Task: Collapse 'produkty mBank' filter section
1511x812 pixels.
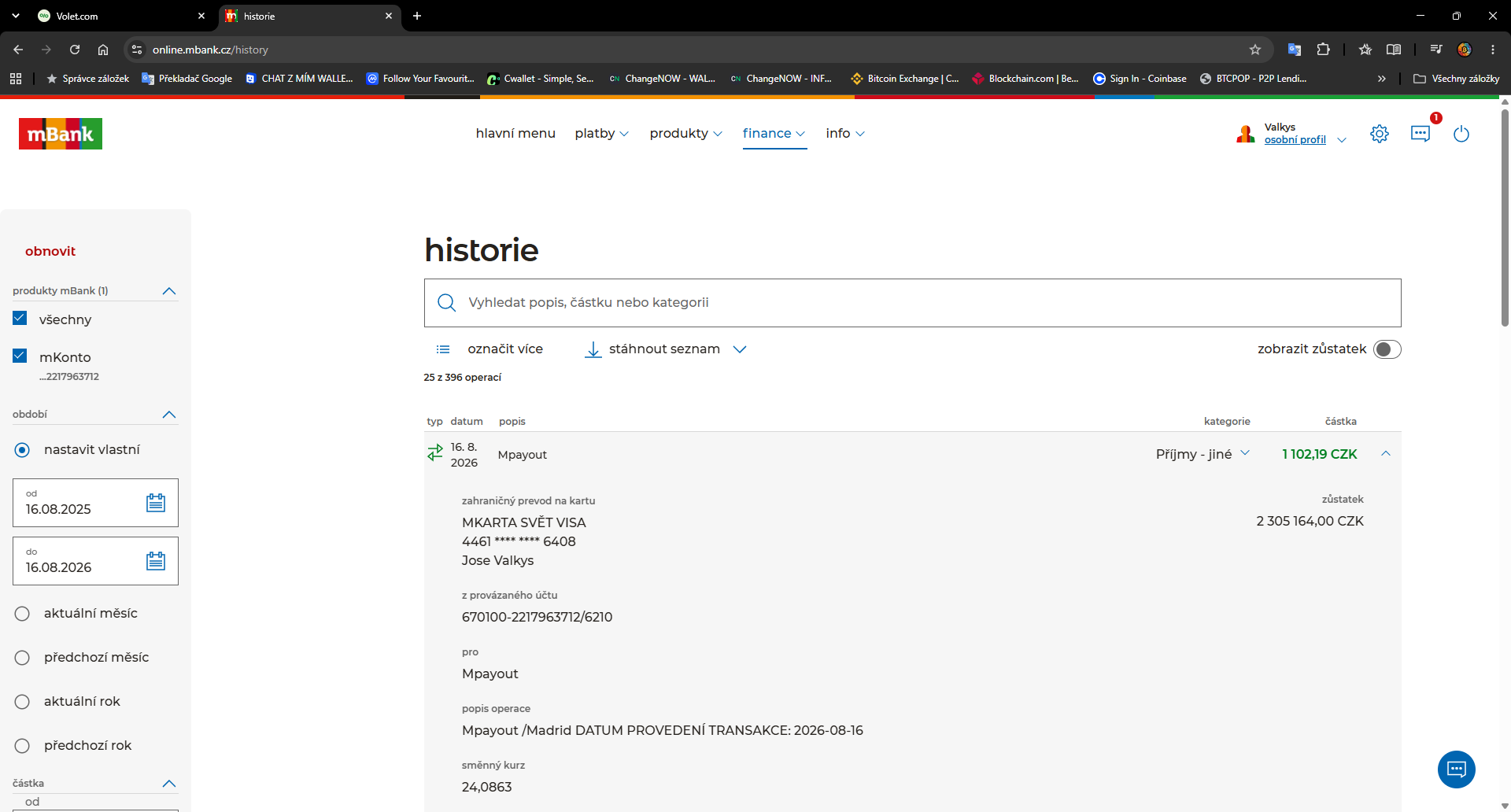Action: point(169,291)
